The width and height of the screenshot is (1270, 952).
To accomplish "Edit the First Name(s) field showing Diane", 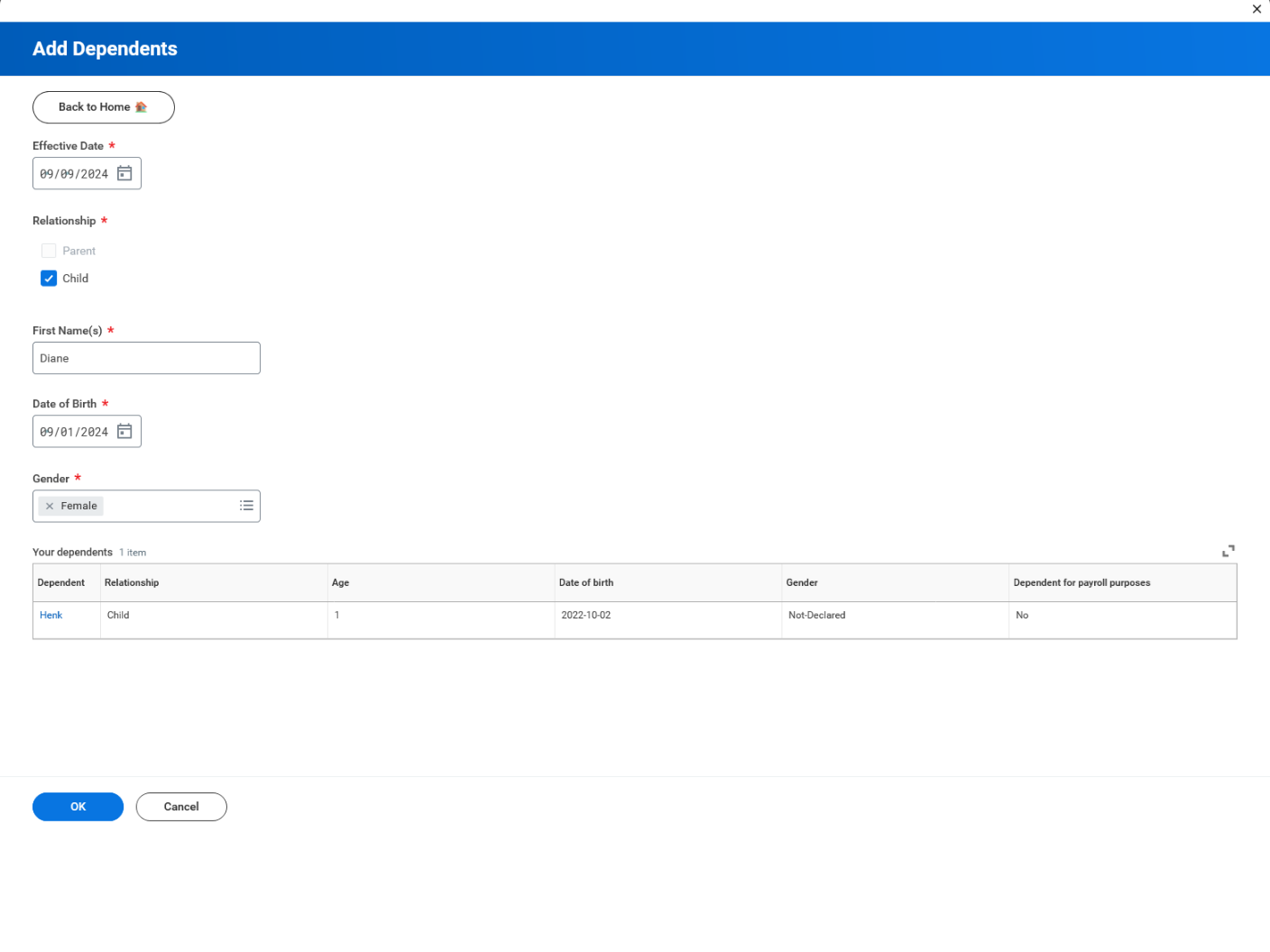I will pos(146,358).
